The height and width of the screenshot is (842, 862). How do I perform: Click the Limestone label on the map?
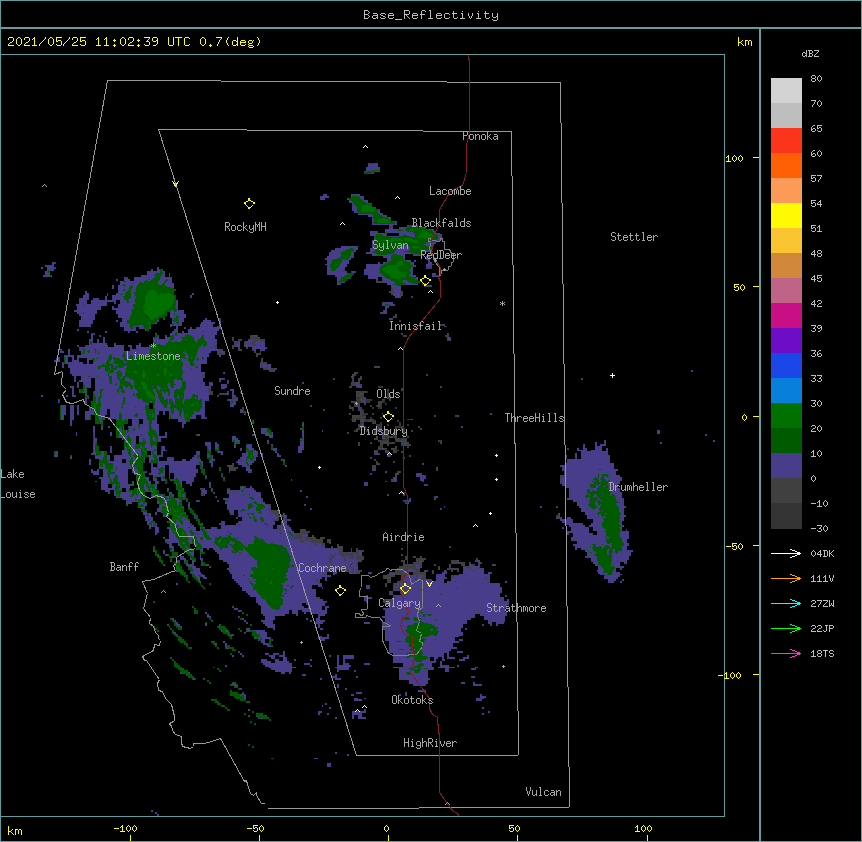pyautogui.click(x=153, y=356)
